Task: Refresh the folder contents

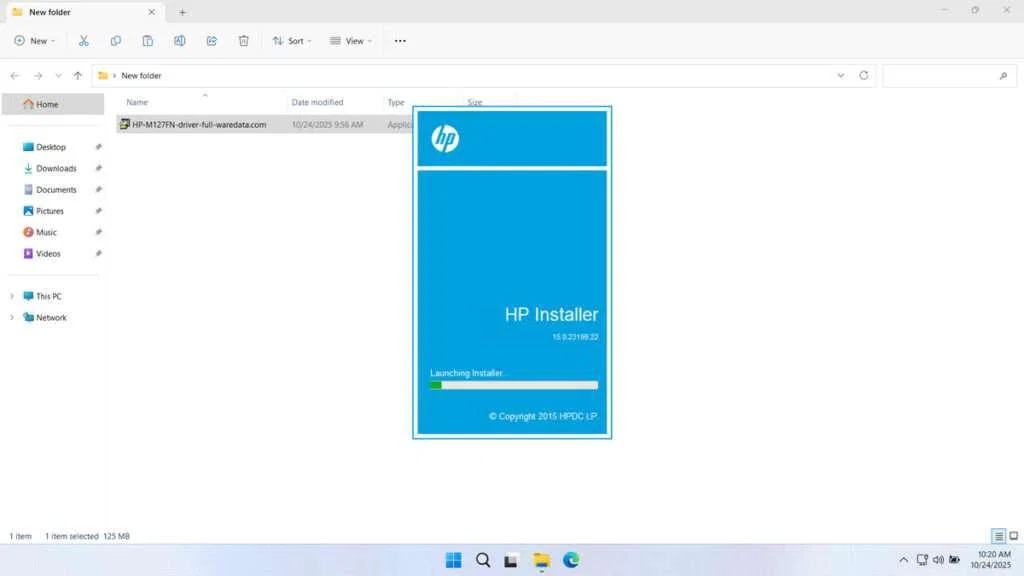Action: pos(862,75)
